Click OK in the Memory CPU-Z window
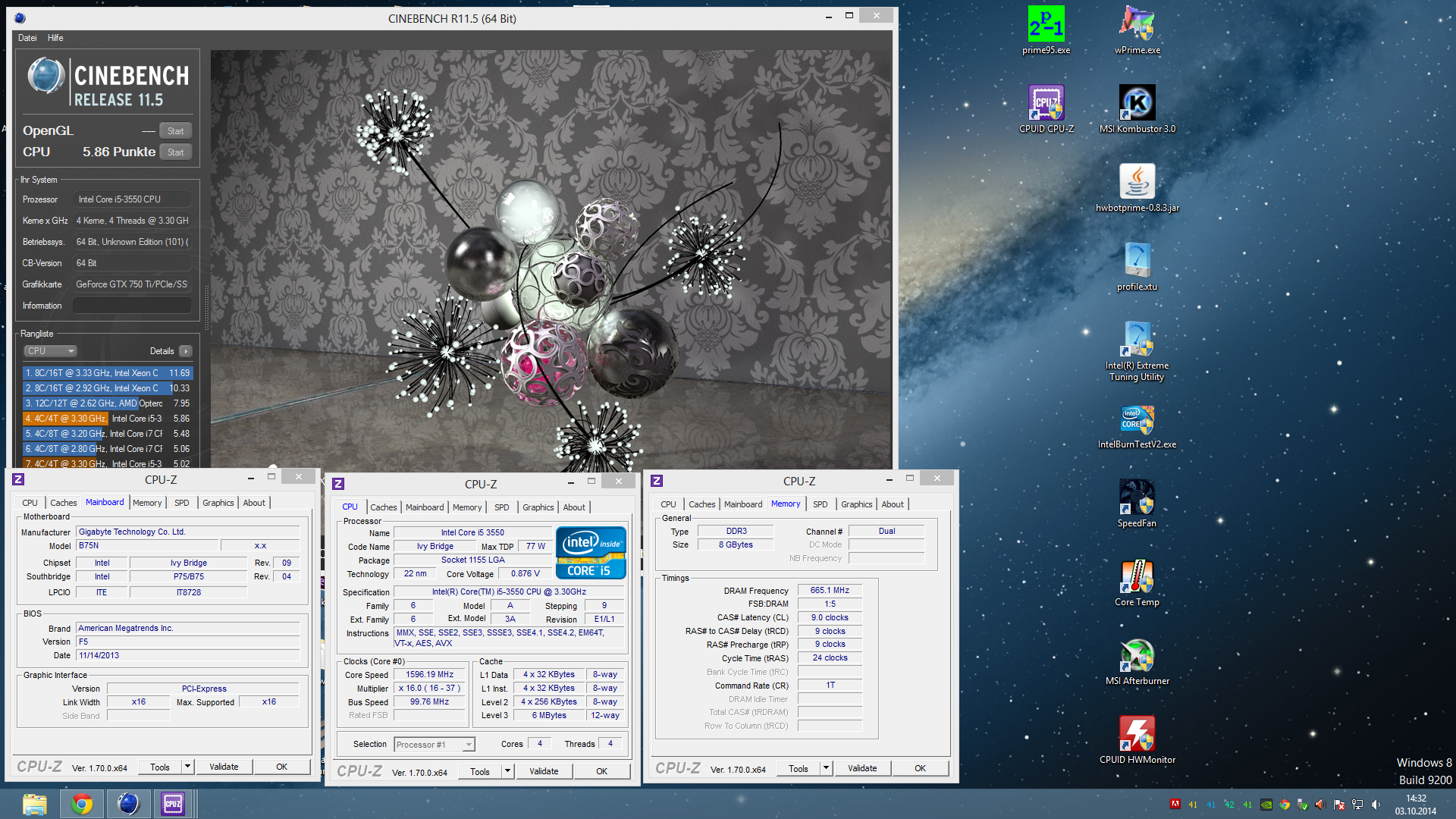This screenshot has width=1456, height=819. 920,768
